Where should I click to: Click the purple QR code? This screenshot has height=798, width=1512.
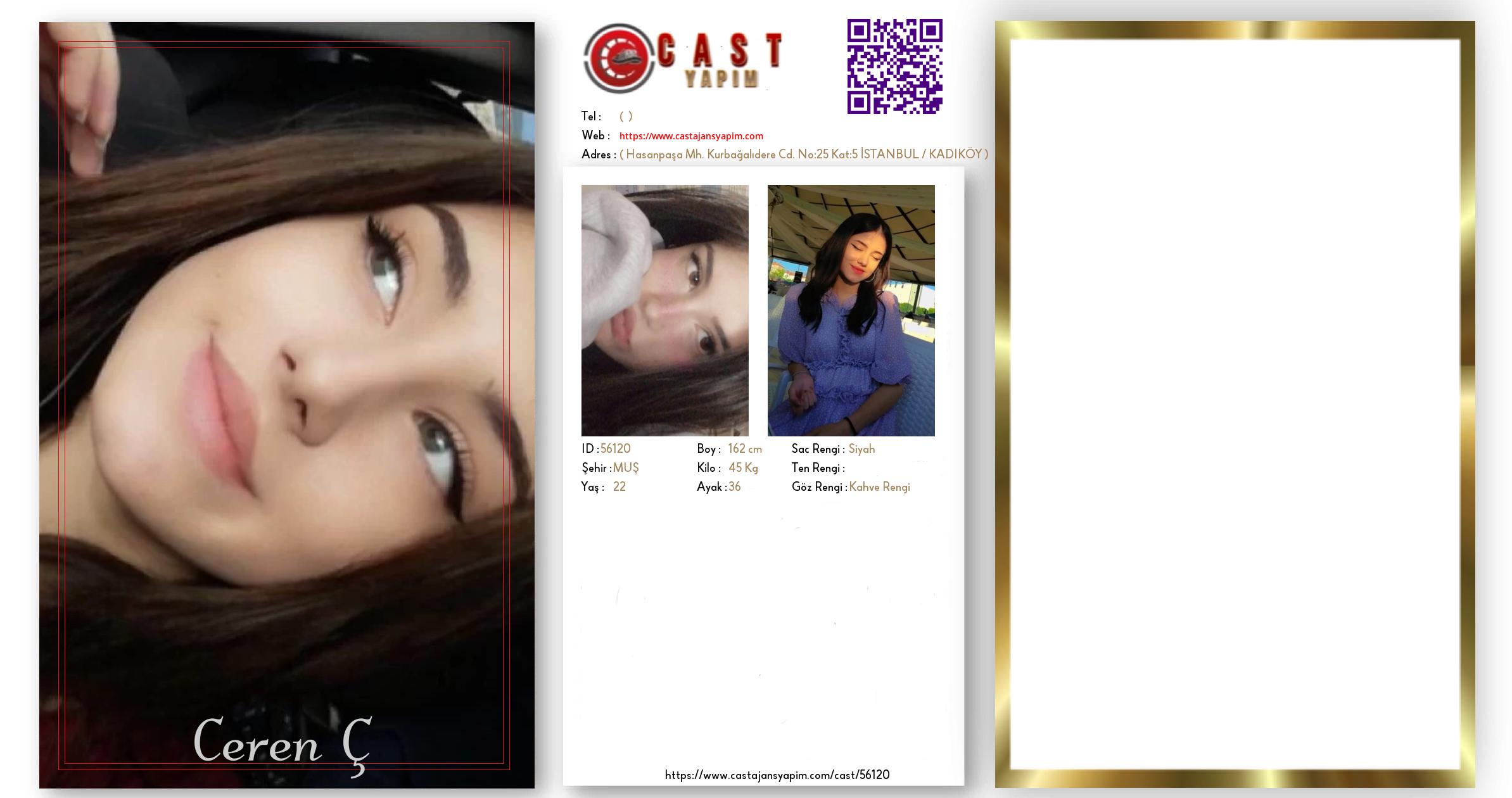coord(894,66)
